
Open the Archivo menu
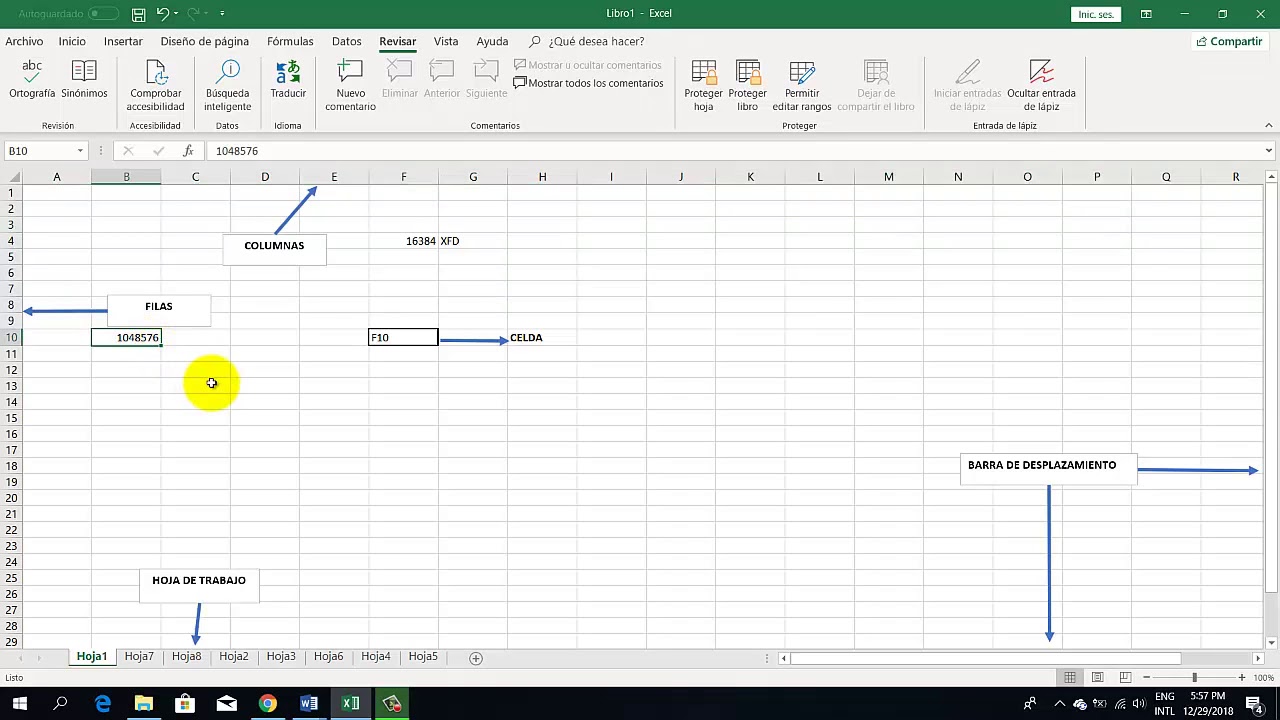[24, 42]
